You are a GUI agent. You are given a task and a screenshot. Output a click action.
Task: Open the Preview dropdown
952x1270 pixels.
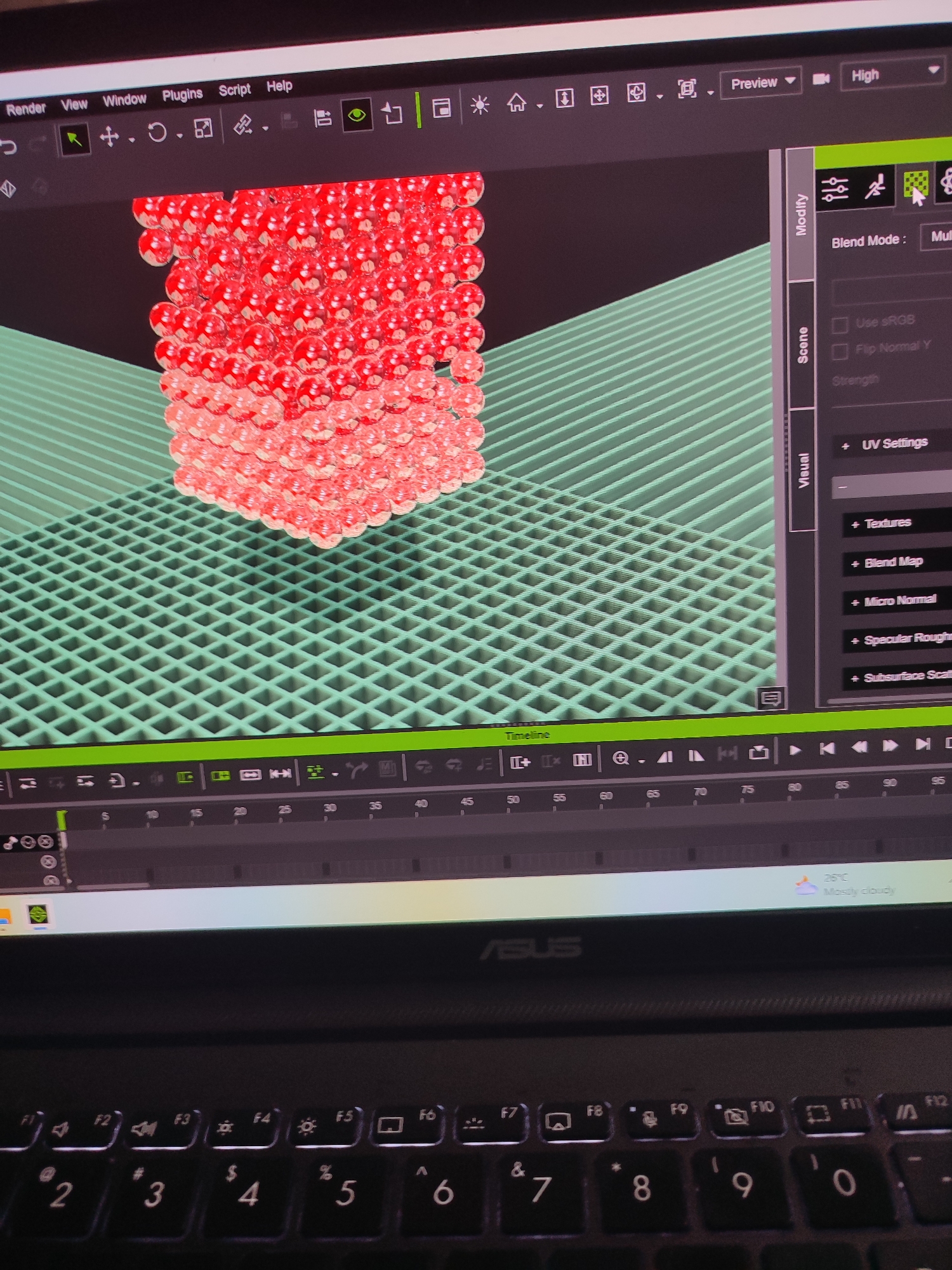(x=761, y=83)
